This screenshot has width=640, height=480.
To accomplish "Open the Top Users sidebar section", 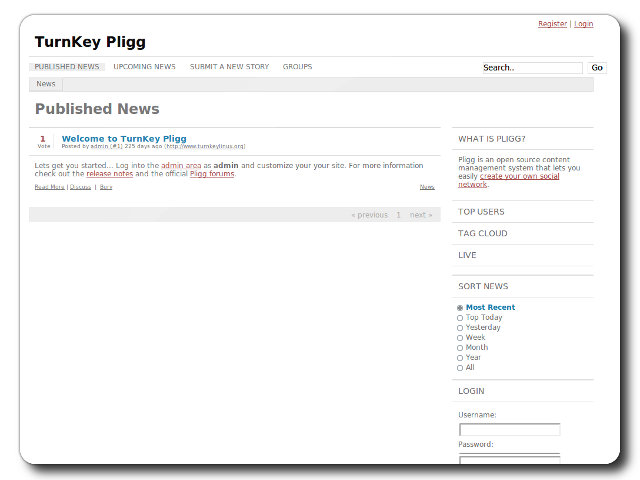I will (x=481, y=212).
